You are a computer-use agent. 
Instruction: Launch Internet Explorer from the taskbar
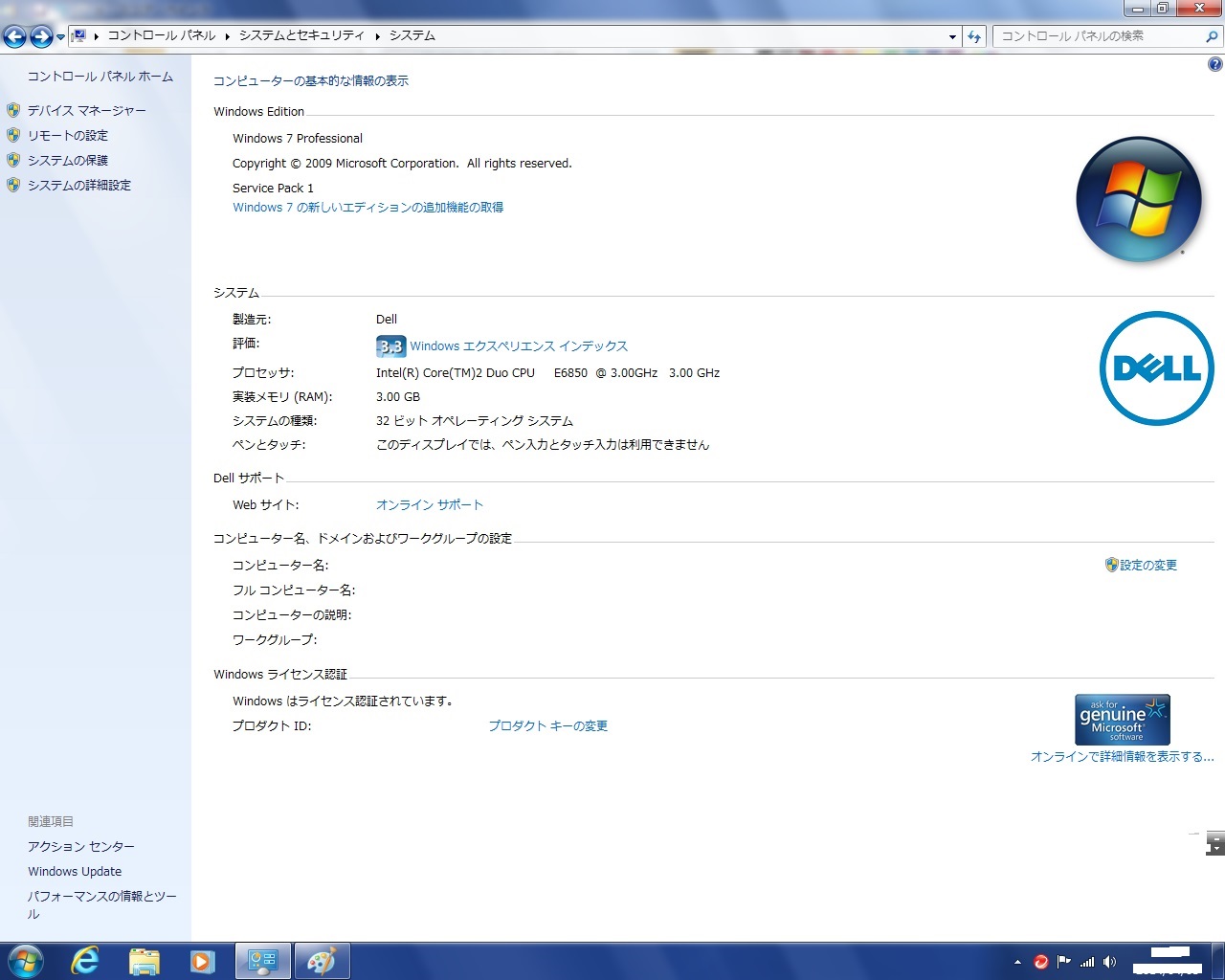click(85, 961)
